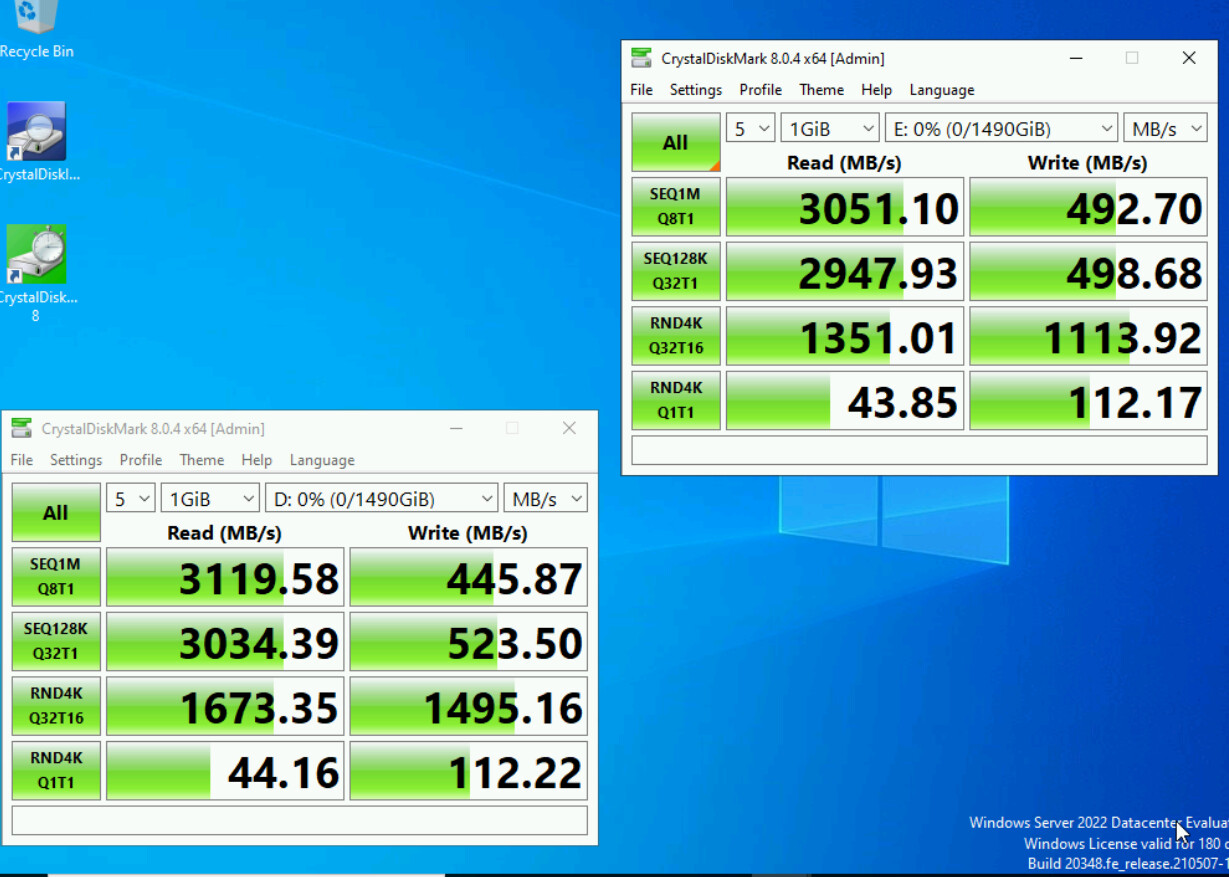The image size is (1229, 877).
Task: Run the SEQ128K Q32T1 test for drive D:
Action: 55,641
